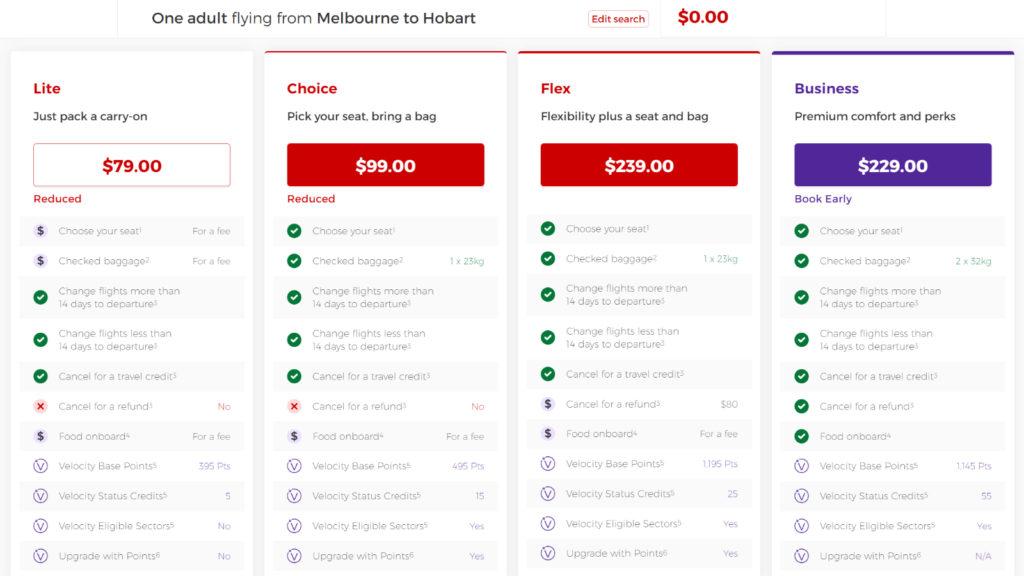Click the dollar icon for Flex cancel refund
Screen dimensions: 1024x576
click(548, 406)
